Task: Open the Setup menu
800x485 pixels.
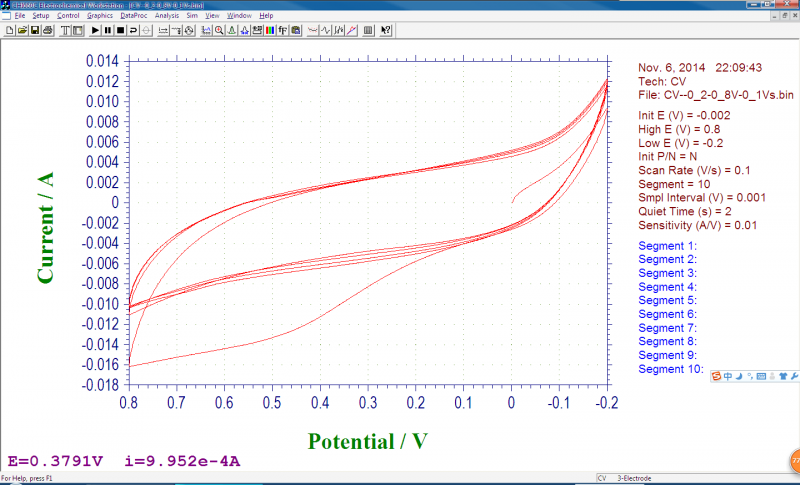Action: (x=41, y=16)
